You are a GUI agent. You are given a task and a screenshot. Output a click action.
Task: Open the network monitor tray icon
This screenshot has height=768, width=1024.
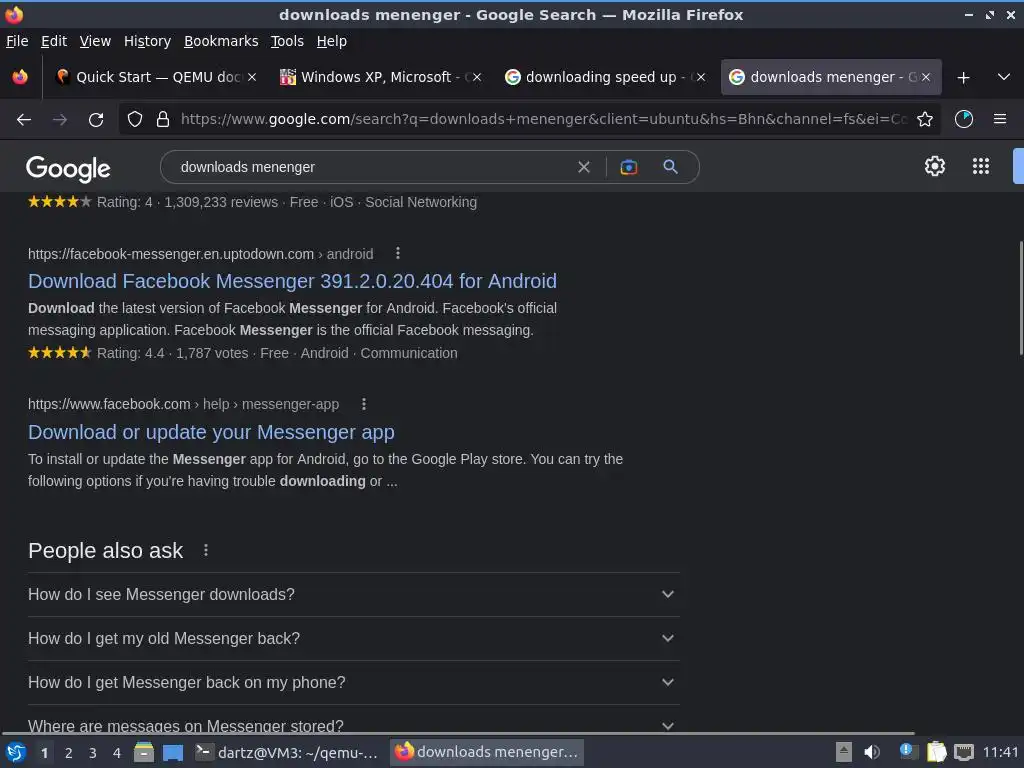pos(964,752)
